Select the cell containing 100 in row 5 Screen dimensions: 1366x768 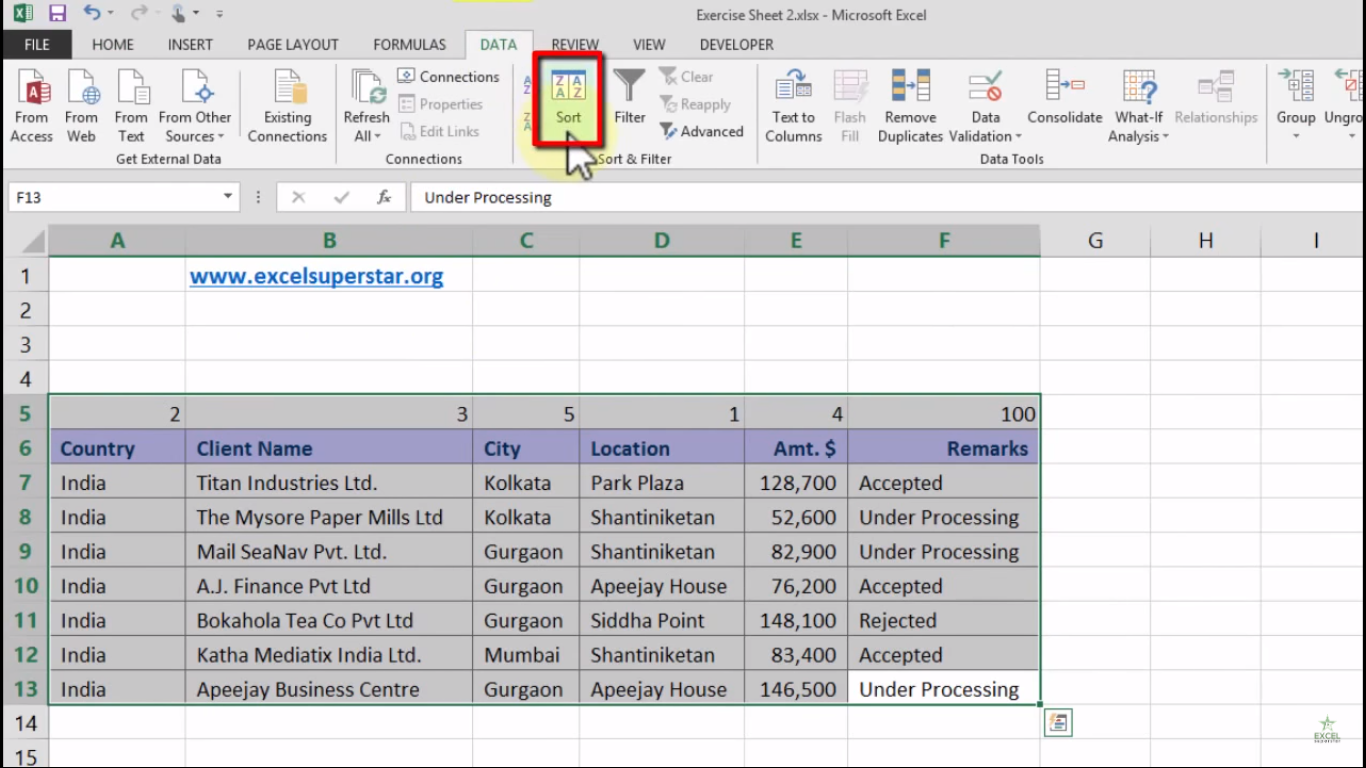click(944, 414)
